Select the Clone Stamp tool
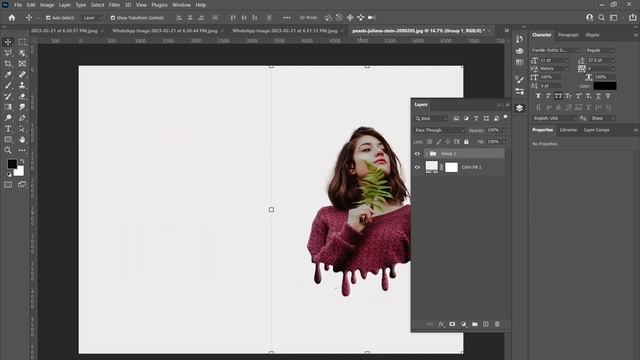 (x=22, y=85)
